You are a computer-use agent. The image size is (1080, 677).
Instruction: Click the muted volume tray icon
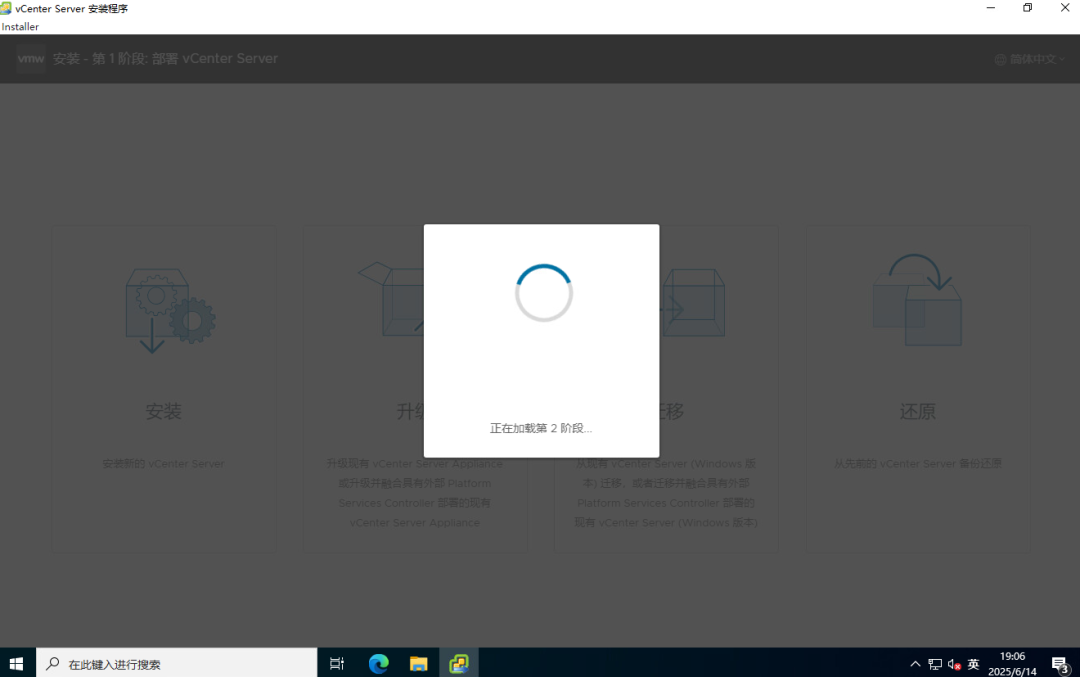tap(954, 664)
